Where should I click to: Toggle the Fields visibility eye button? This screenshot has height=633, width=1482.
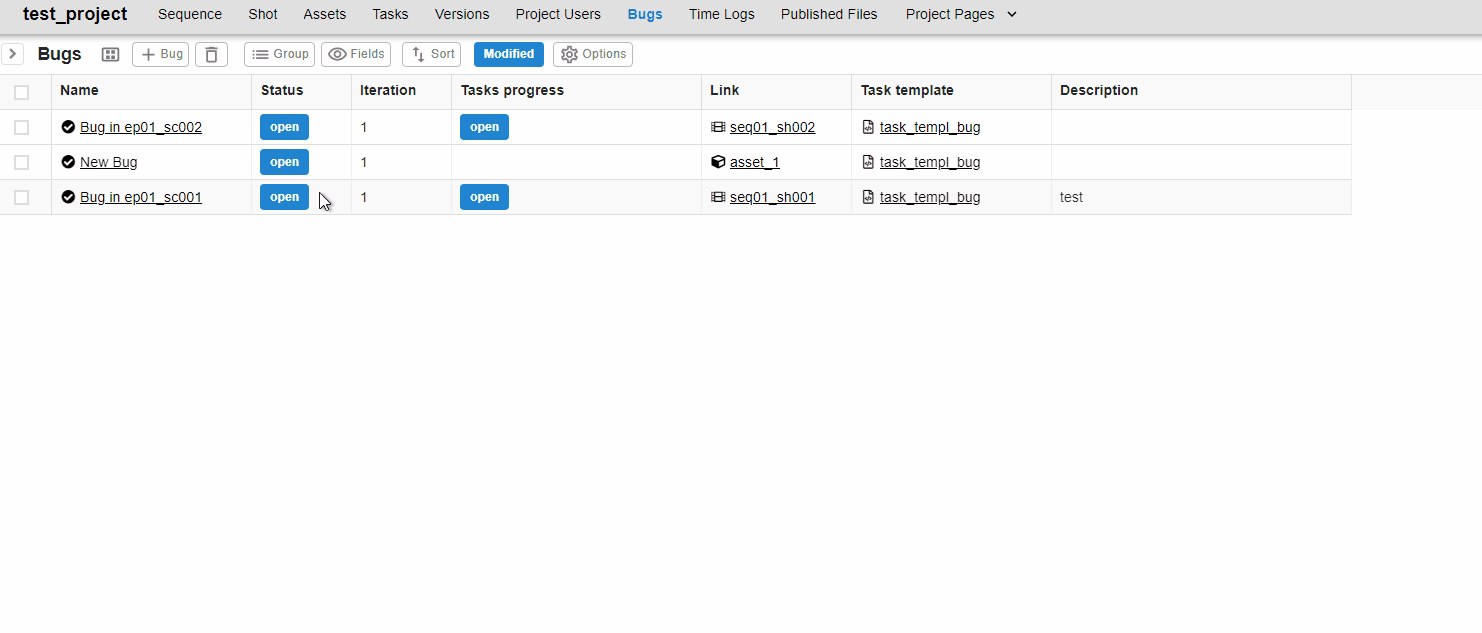356,54
